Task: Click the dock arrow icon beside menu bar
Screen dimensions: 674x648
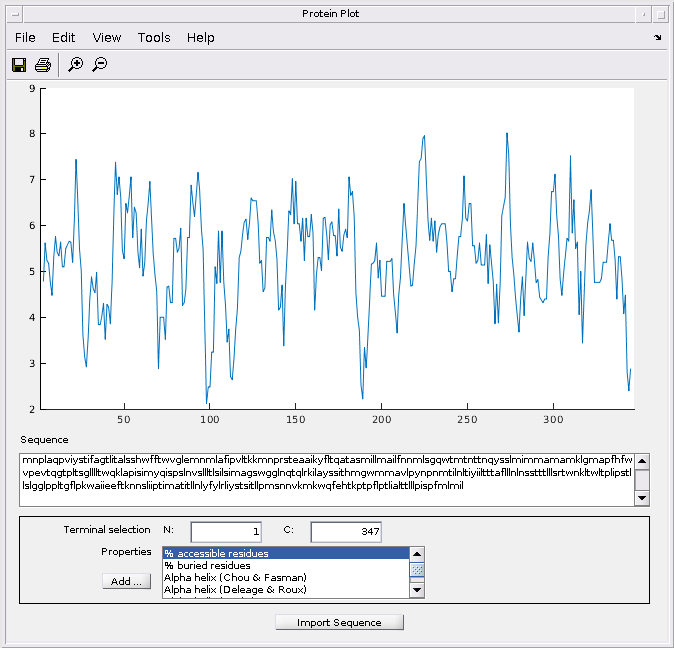Action: click(657, 38)
